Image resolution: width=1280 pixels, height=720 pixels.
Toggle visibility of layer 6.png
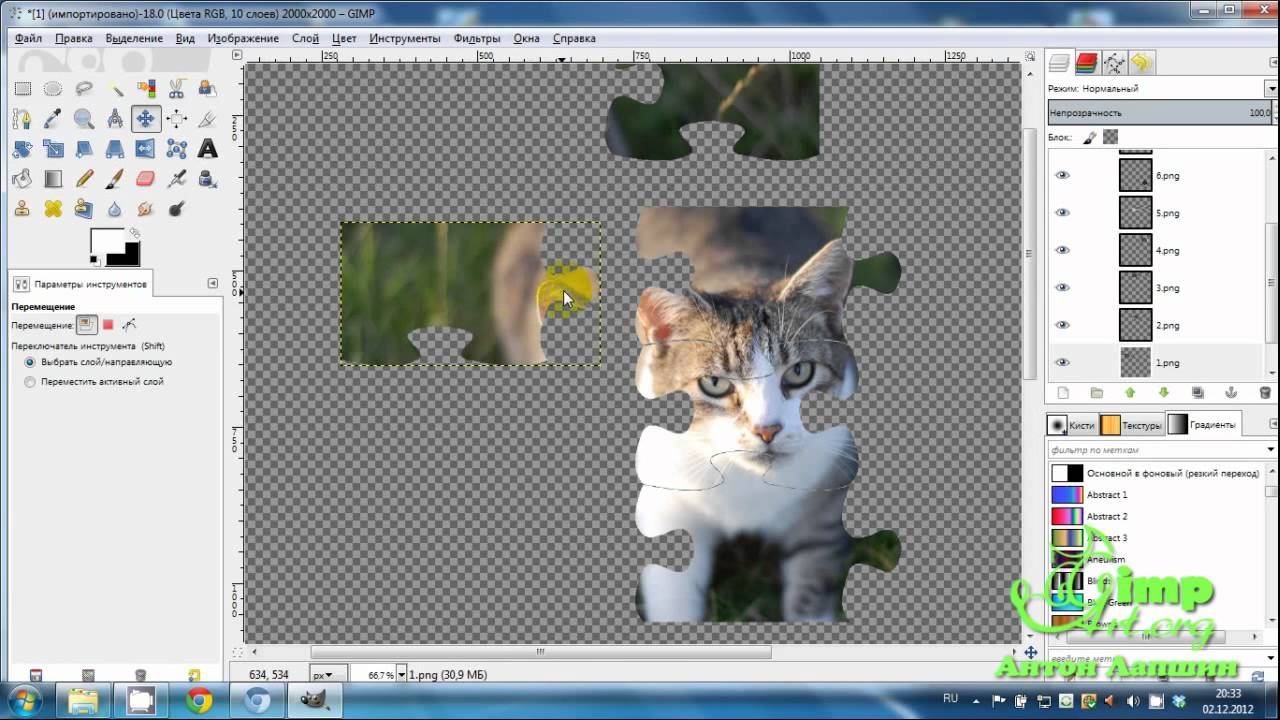[x=1062, y=175]
